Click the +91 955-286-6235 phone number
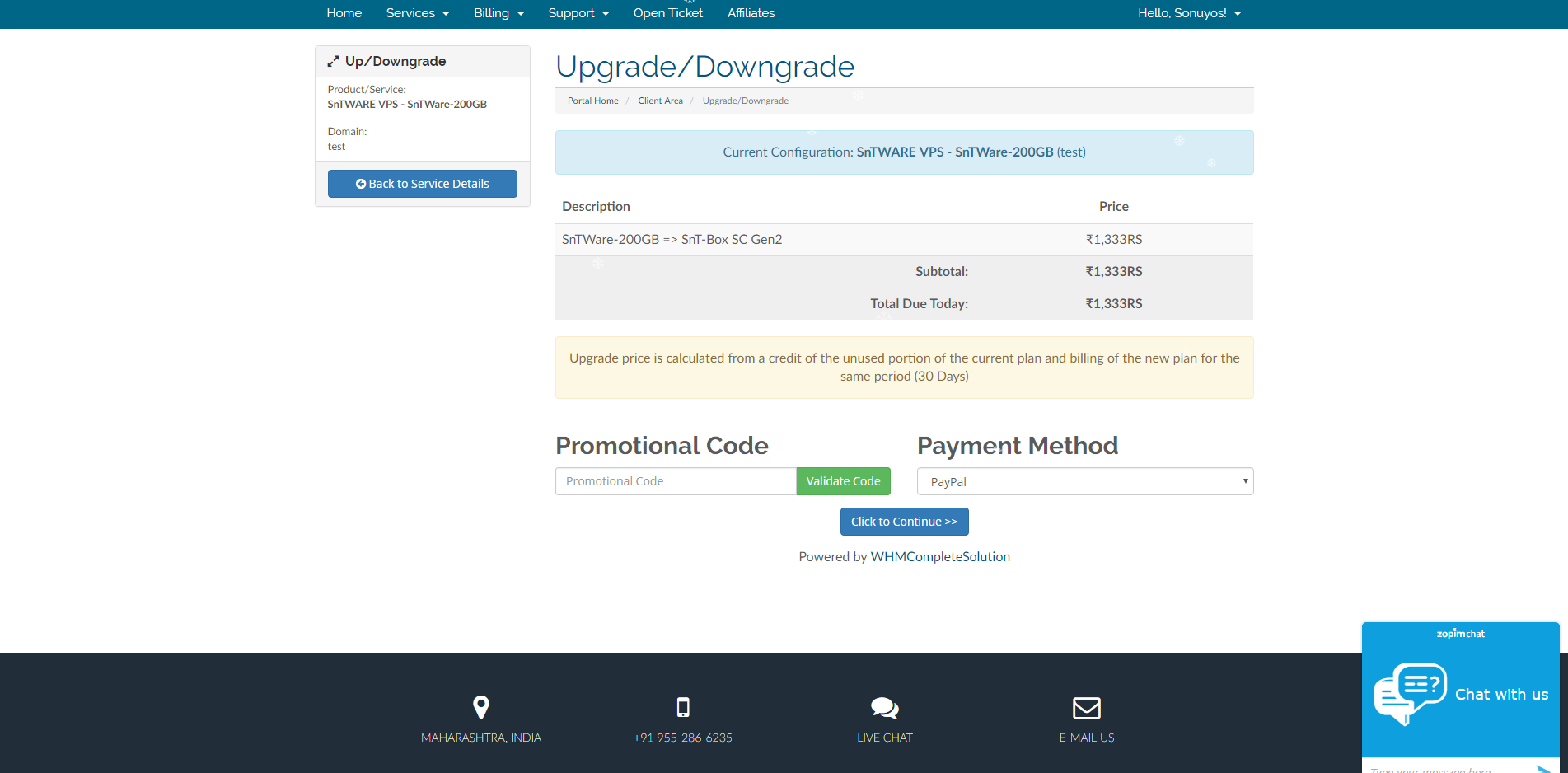The width and height of the screenshot is (1568, 773). (683, 738)
